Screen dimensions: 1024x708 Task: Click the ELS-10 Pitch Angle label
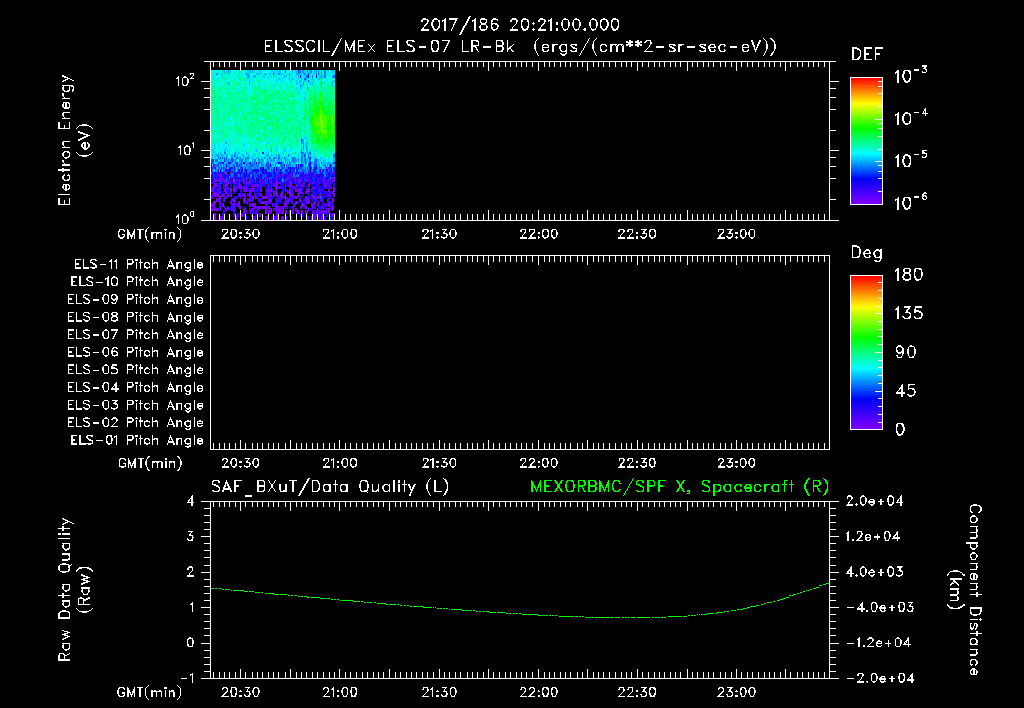click(x=137, y=282)
